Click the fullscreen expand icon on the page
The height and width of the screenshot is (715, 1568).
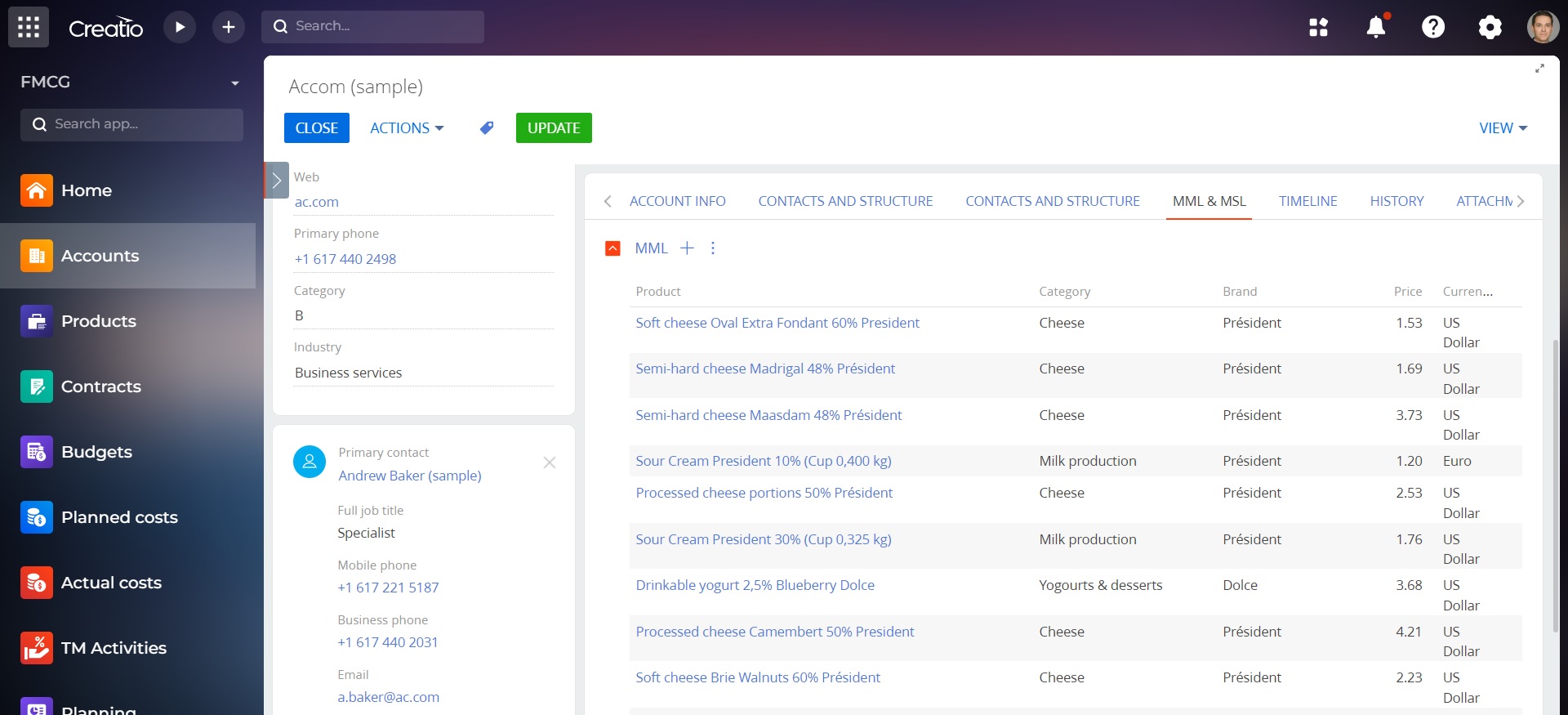(x=1539, y=69)
